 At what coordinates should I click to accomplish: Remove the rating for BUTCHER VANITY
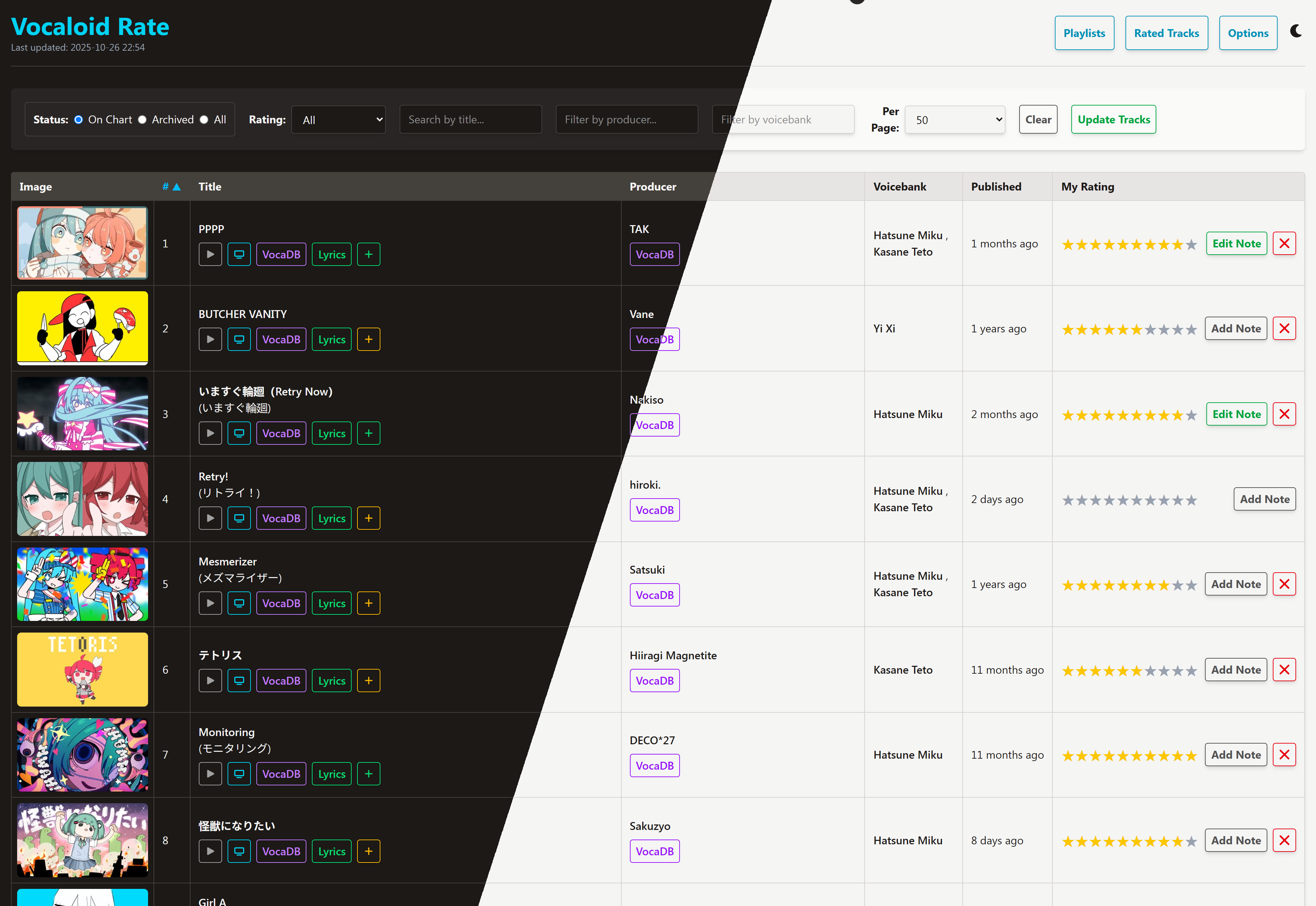click(x=1284, y=329)
